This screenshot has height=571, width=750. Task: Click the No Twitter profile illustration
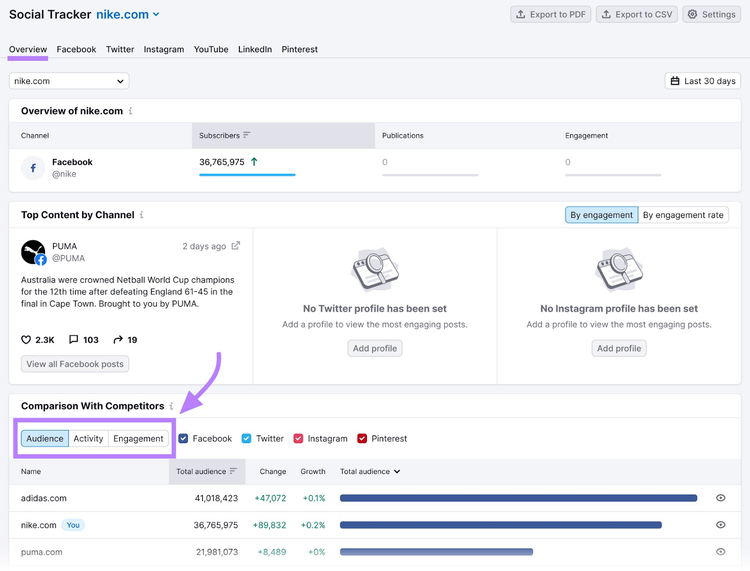[x=375, y=270]
